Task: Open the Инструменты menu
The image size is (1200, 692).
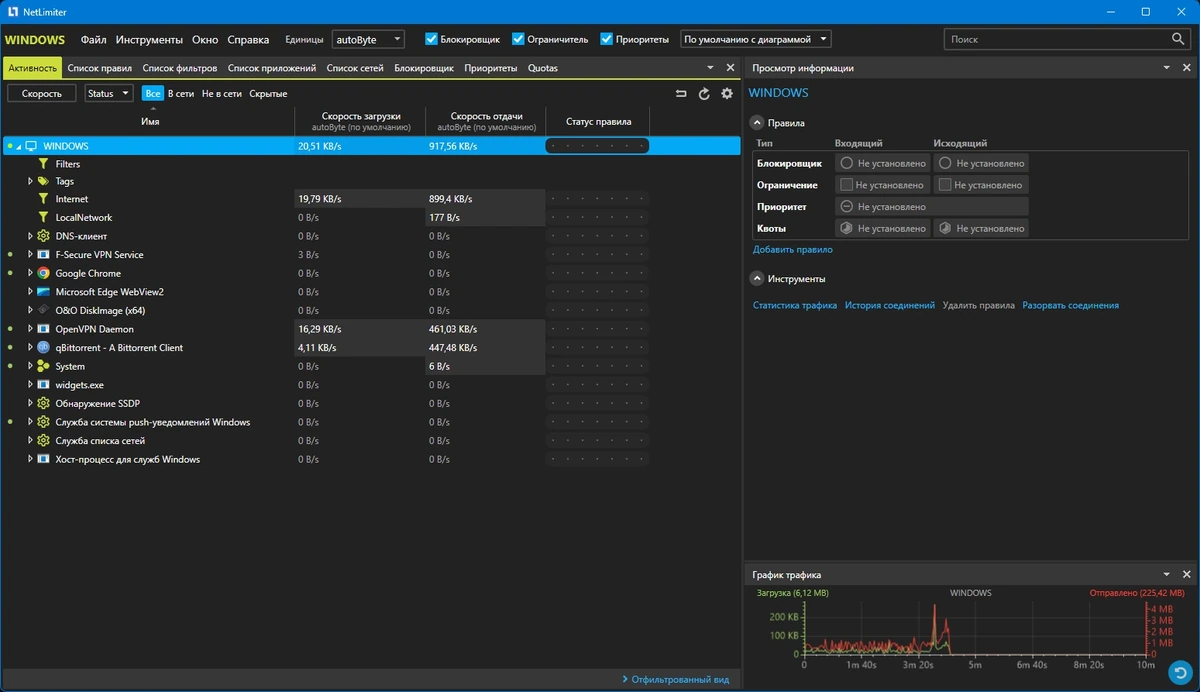Action: tap(149, 40)
